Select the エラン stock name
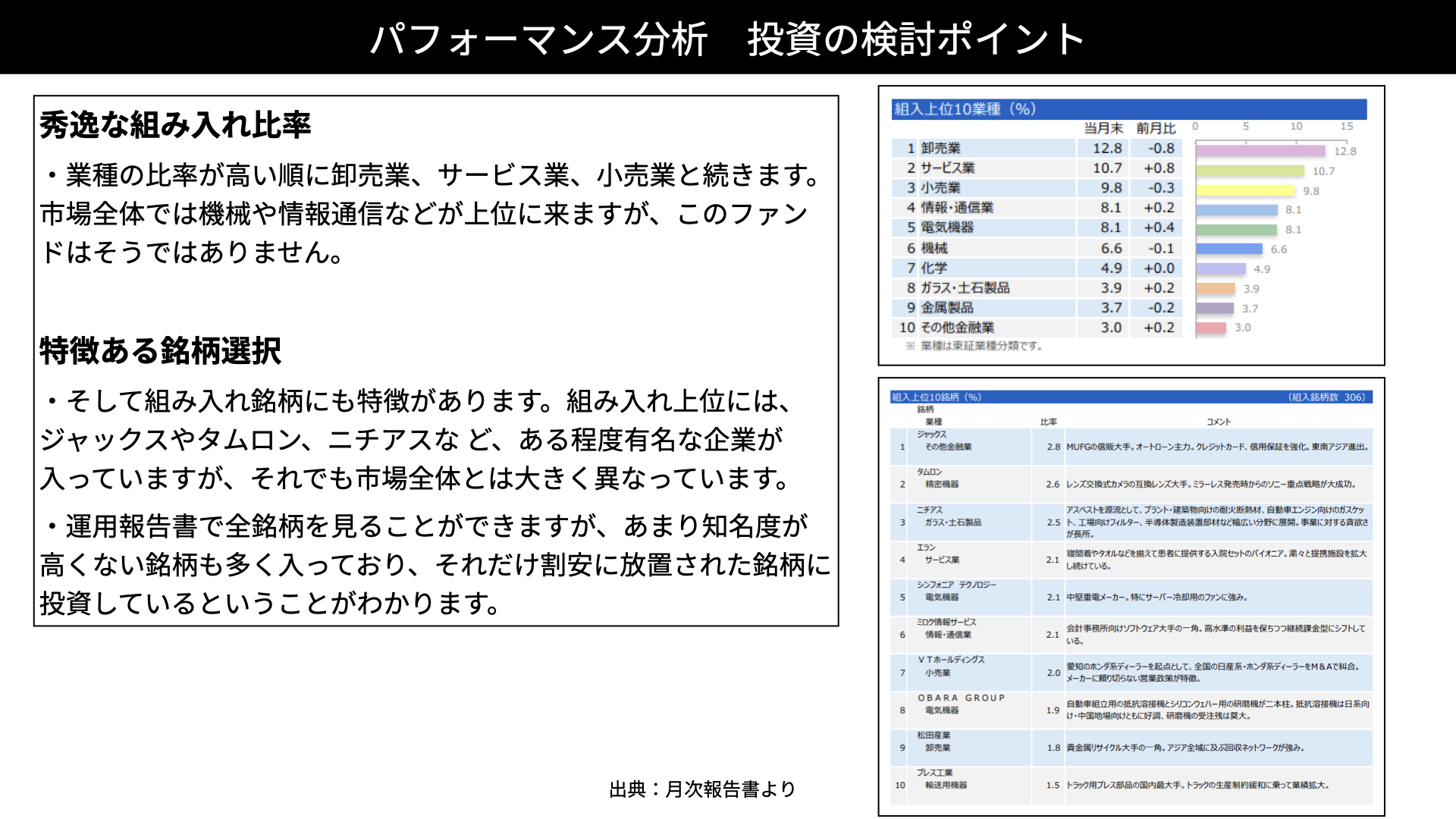The width and height of the screenshot is (1456, 819). (927, 547)
